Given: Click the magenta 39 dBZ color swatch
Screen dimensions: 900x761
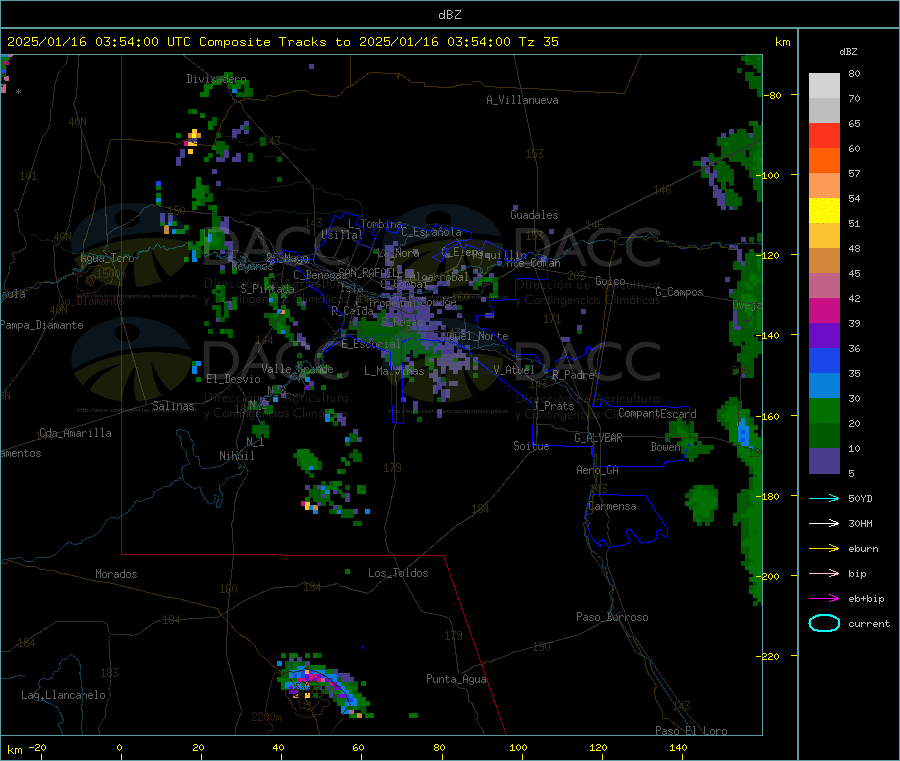Looking at the screenshot, I should [x=824, y=310].
